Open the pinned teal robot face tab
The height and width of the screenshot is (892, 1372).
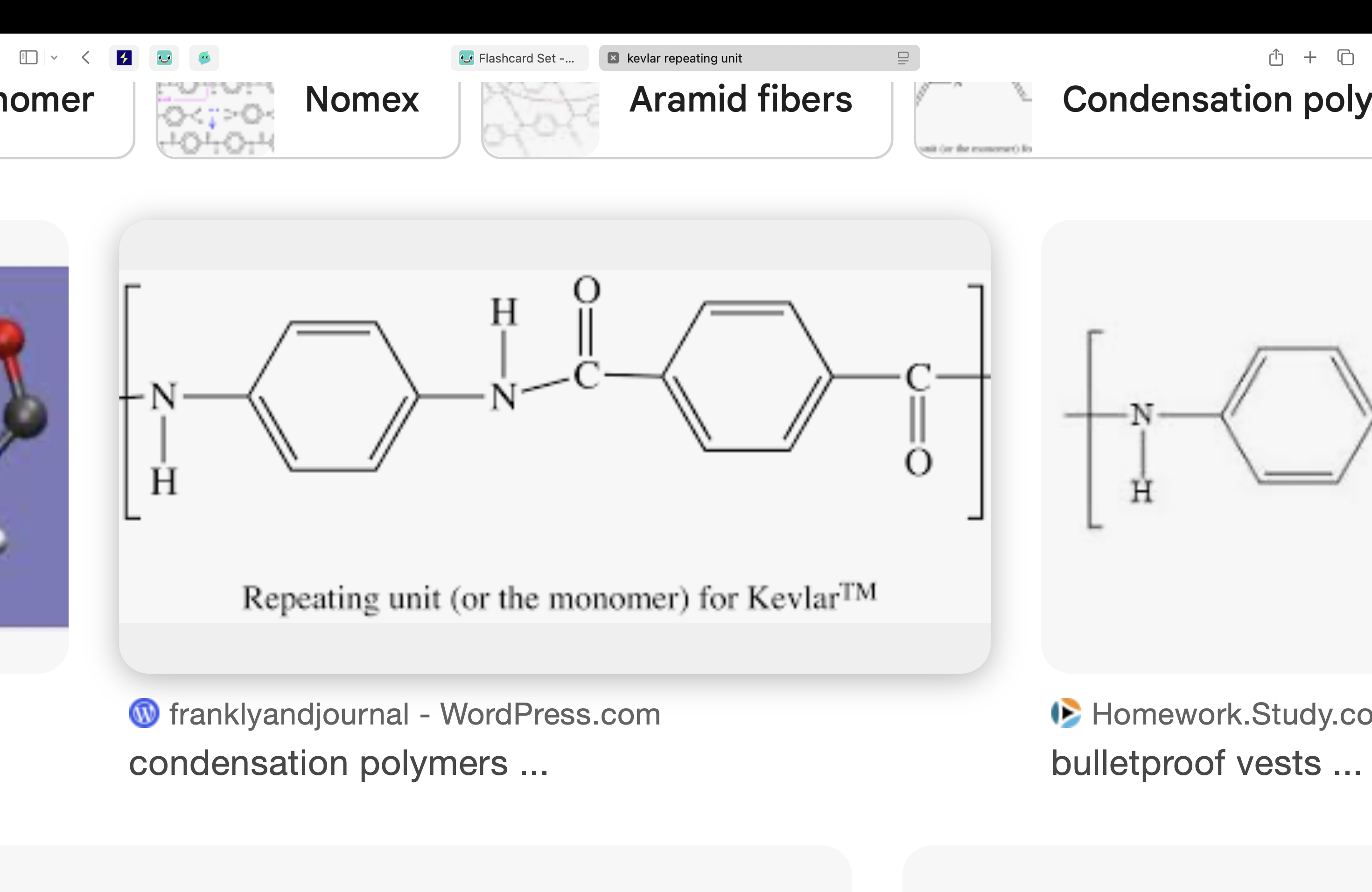164,58
